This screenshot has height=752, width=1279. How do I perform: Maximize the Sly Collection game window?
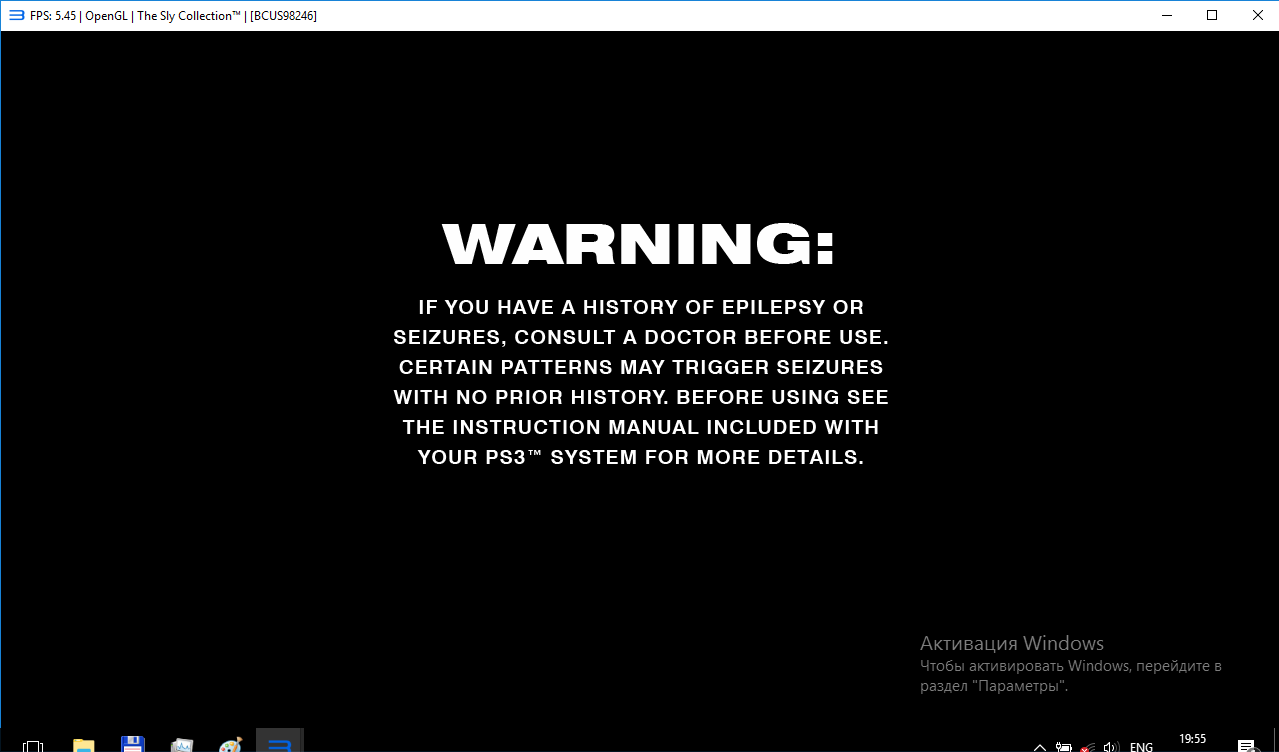[1212, 15]
